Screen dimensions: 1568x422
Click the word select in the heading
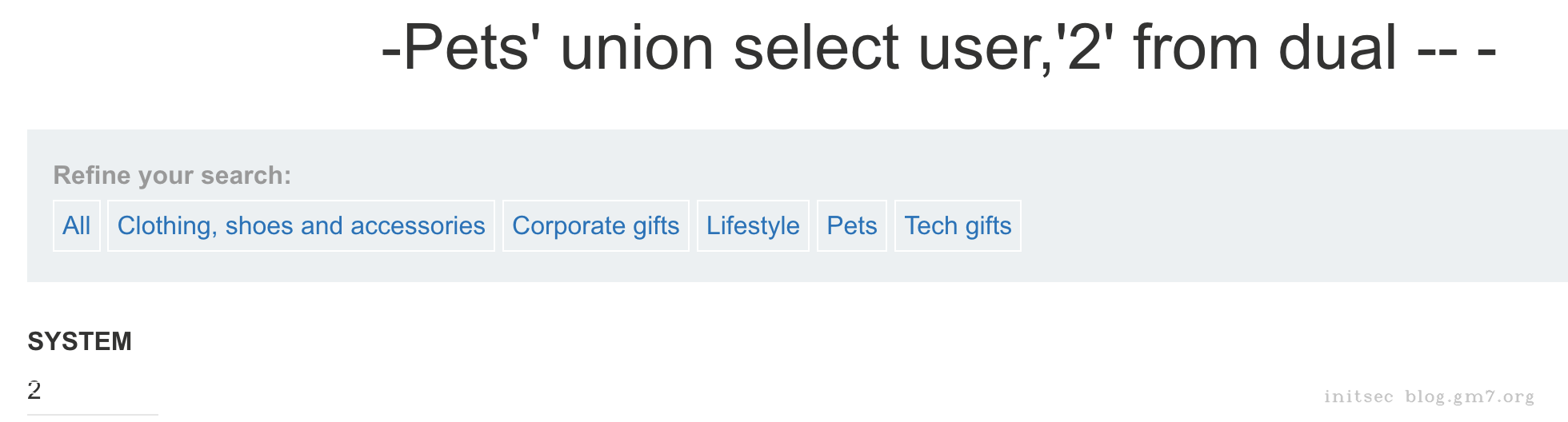tap(816, 48)
